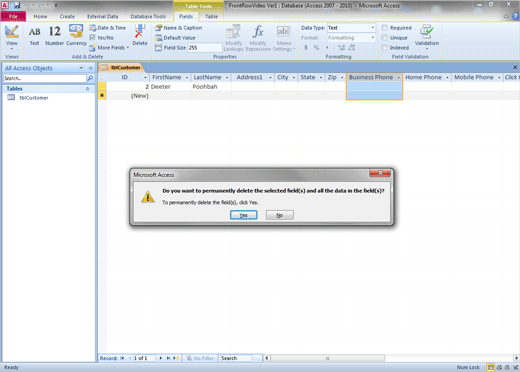This screenshot has width=520, height=372.
Task: Close the Microsoft Access dialog
Action: pyautogui.click(x=380, y=173)
